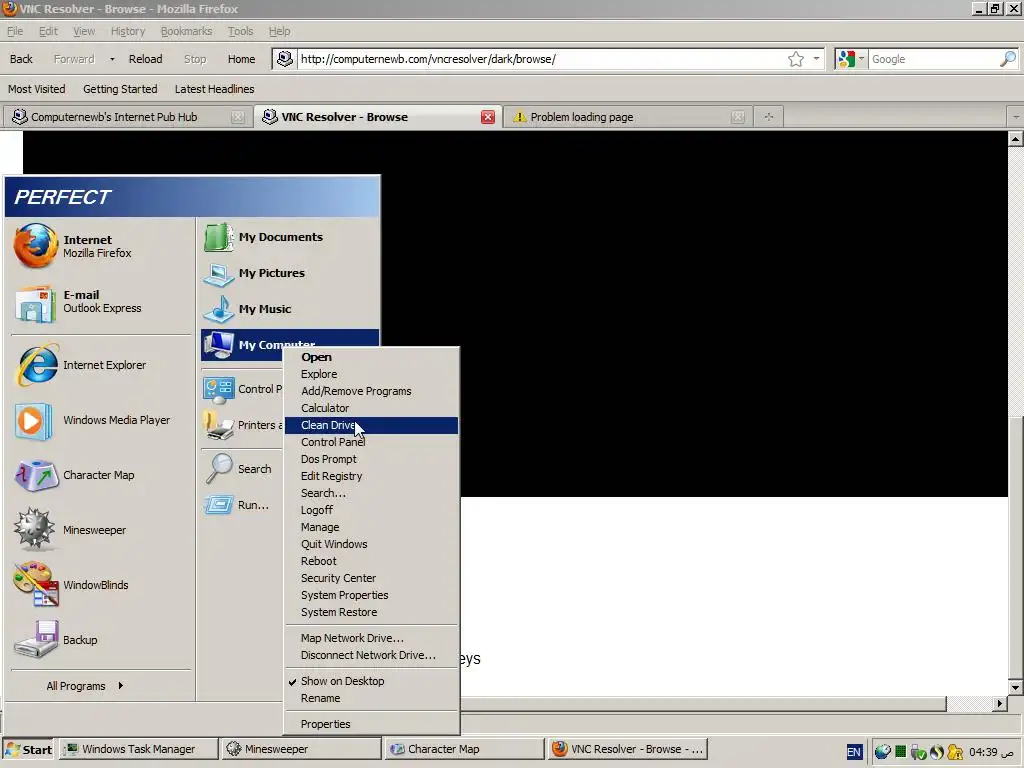Viewport: 1024px width, 768px height.
Task: Open the list all tabs dropdown
Action: pyautogui.click(x=1016, y=117)
